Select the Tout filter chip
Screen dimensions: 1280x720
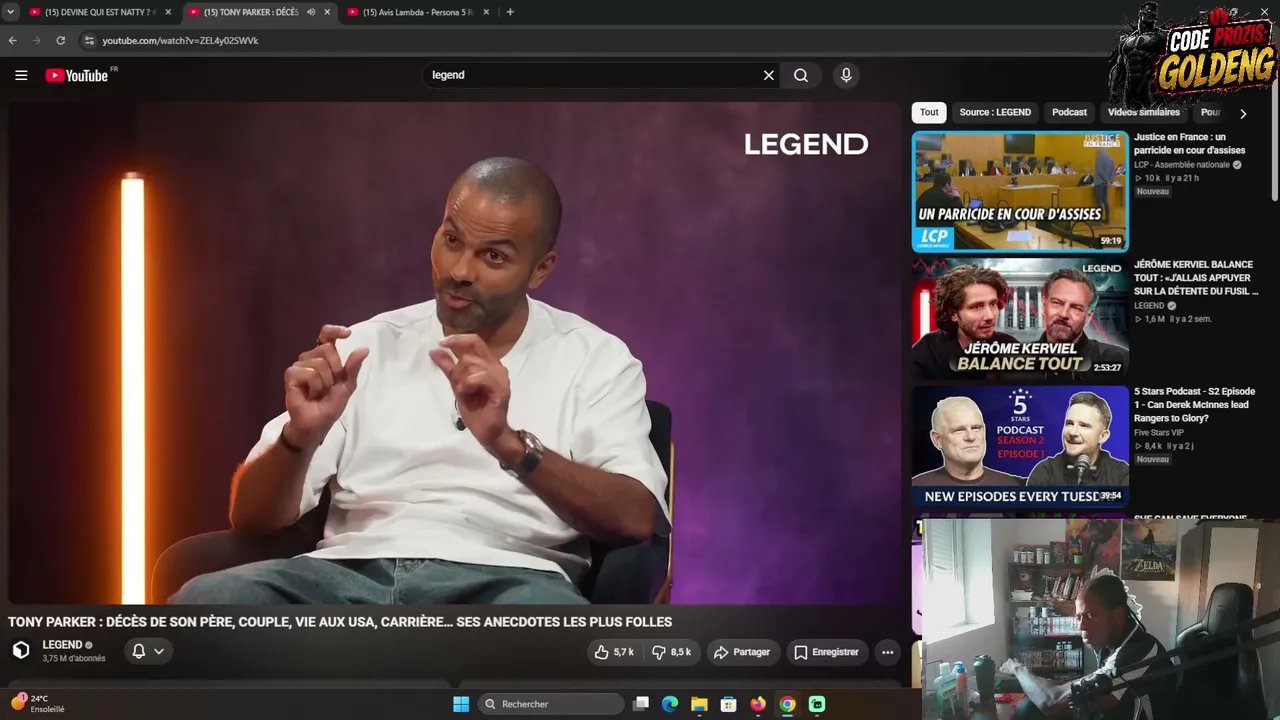click(x=929, y=112)
